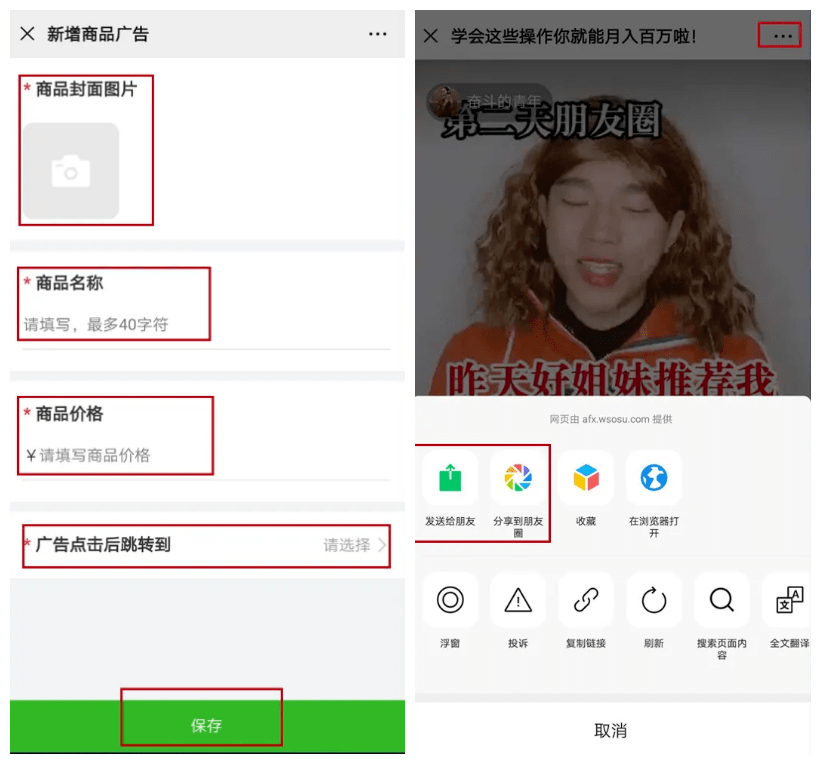
Task: Select the 分享到朋友圈 Moments icon
Action: 518,478
